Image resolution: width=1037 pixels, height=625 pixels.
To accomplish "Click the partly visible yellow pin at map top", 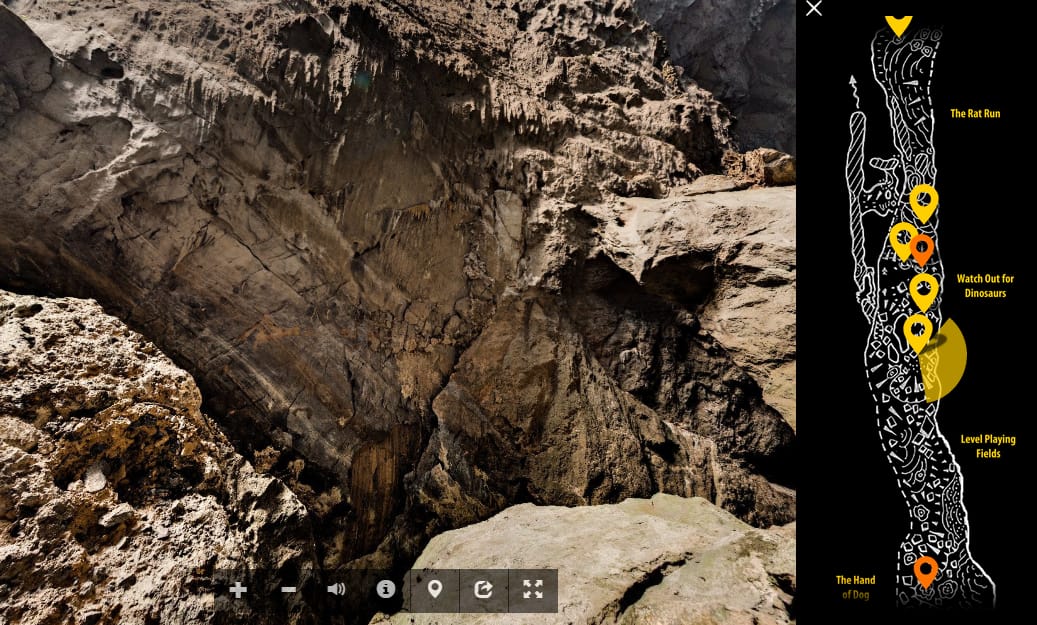I will pyautogui.click(x=898, y=25).
